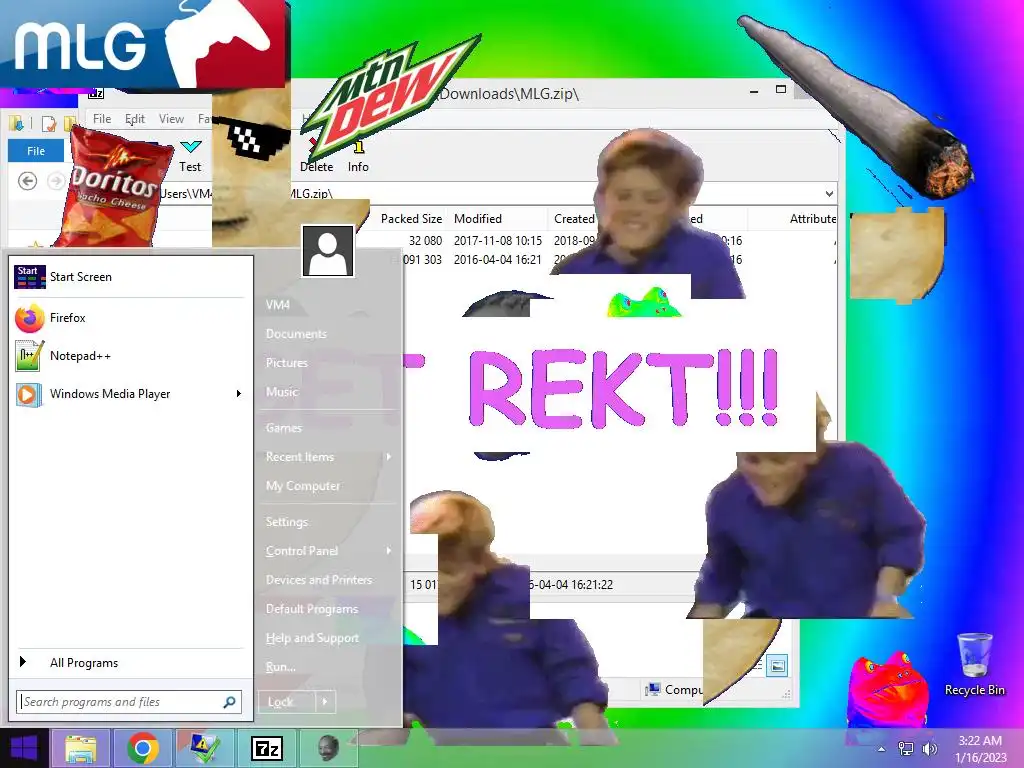
Task: Open Pictures from the Start menu
Action: [287, 362]
